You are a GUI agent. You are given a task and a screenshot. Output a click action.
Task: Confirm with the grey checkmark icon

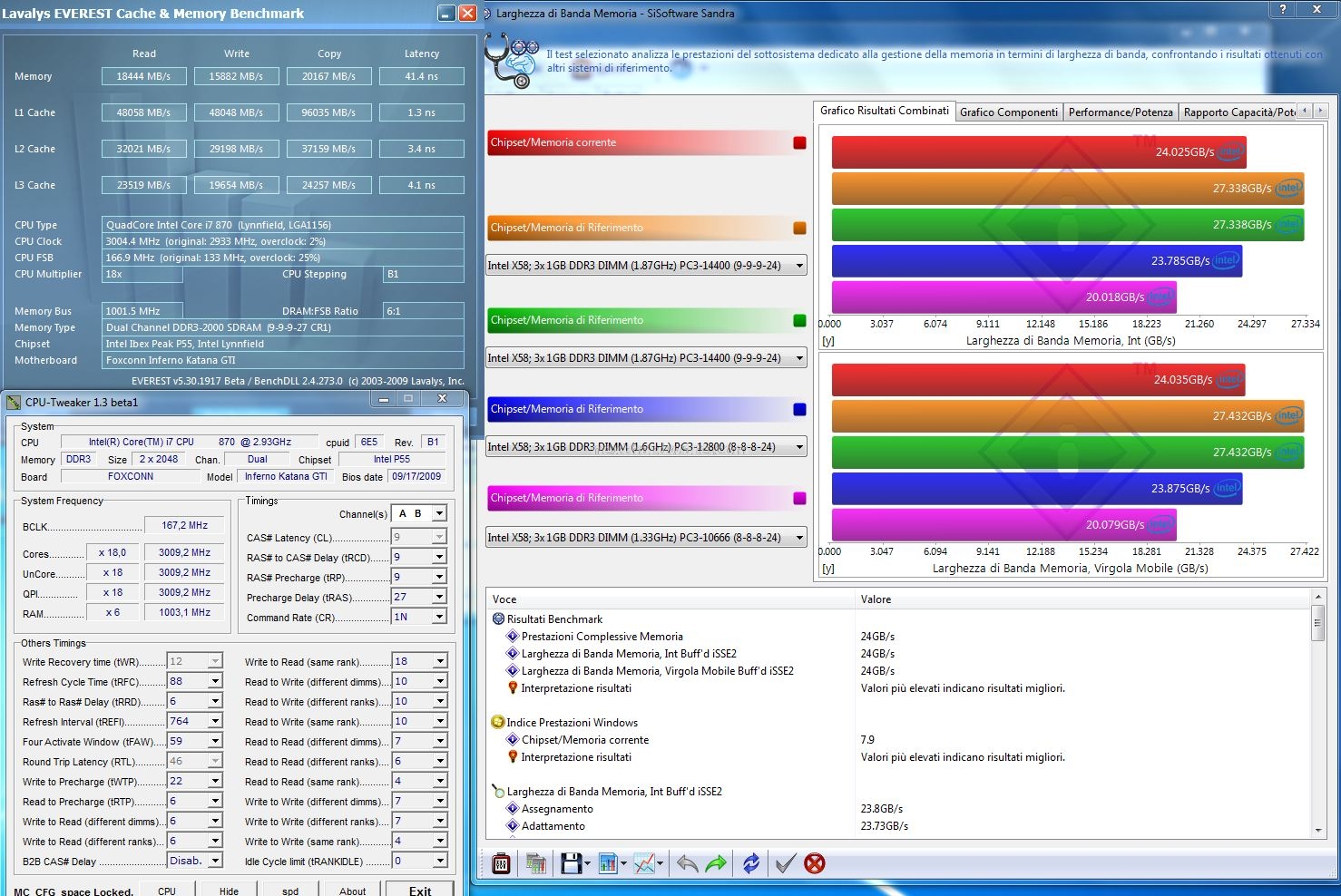point(786,863)
